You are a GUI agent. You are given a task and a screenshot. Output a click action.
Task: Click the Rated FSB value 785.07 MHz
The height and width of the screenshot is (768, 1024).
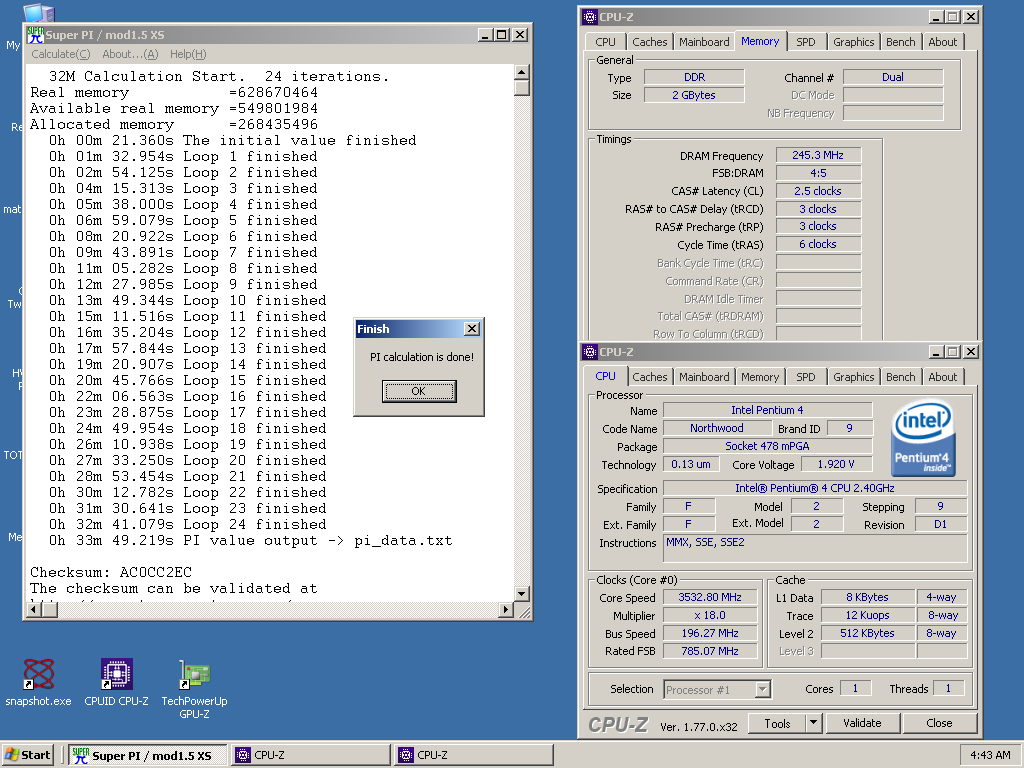[x=711, y=651]
